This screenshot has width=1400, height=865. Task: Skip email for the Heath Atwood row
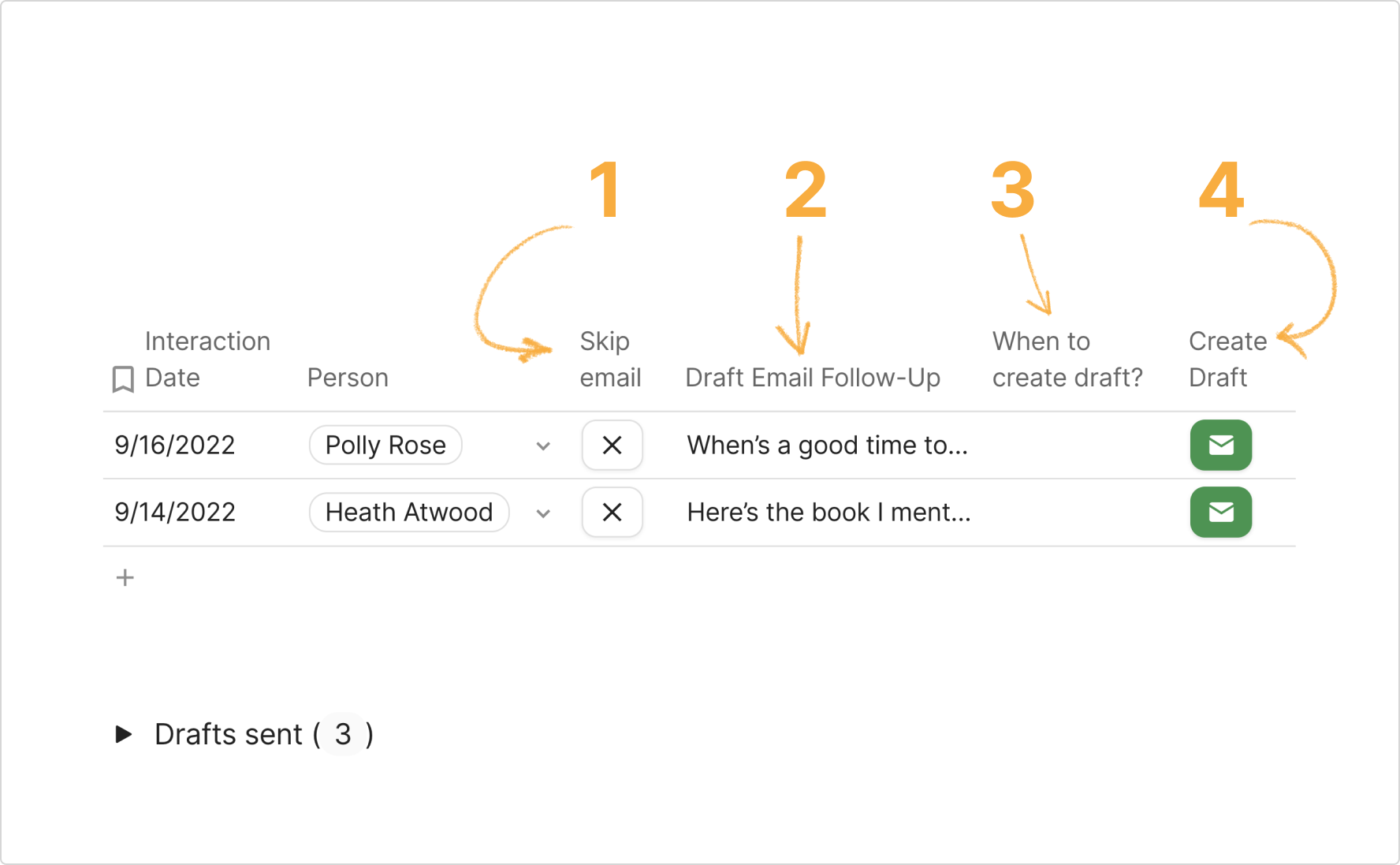(612, 513)
